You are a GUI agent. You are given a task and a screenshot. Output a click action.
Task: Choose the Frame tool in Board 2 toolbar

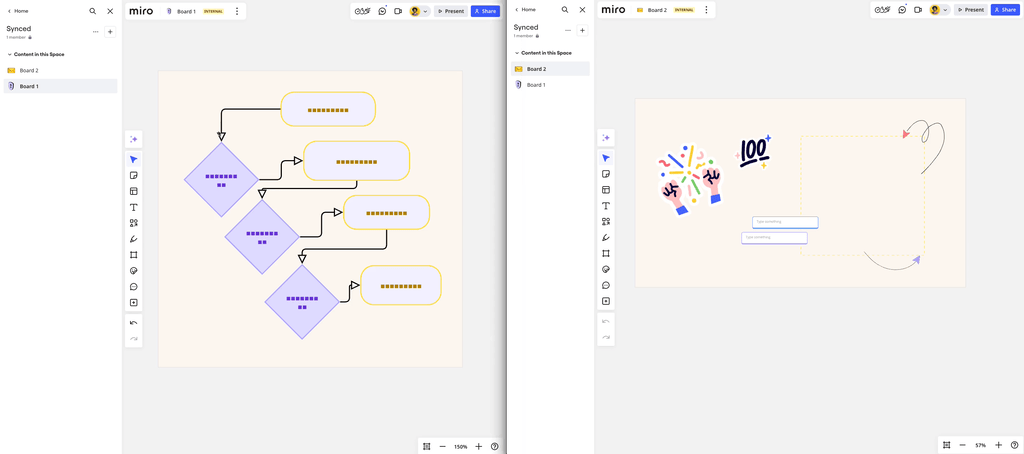click(606, 254)
